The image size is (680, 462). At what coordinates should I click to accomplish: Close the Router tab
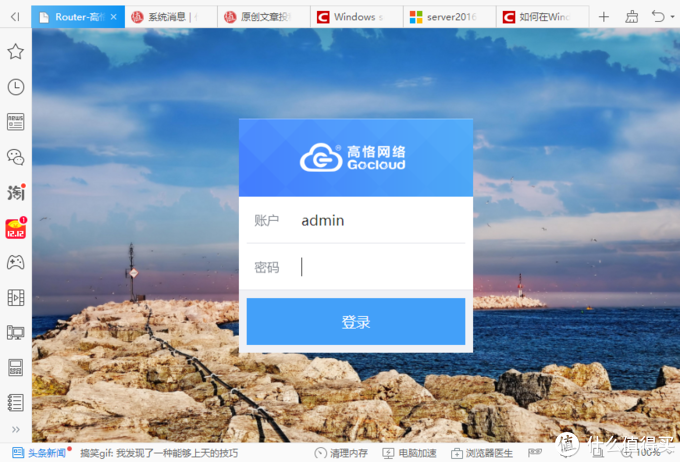[x=114, y=17]
